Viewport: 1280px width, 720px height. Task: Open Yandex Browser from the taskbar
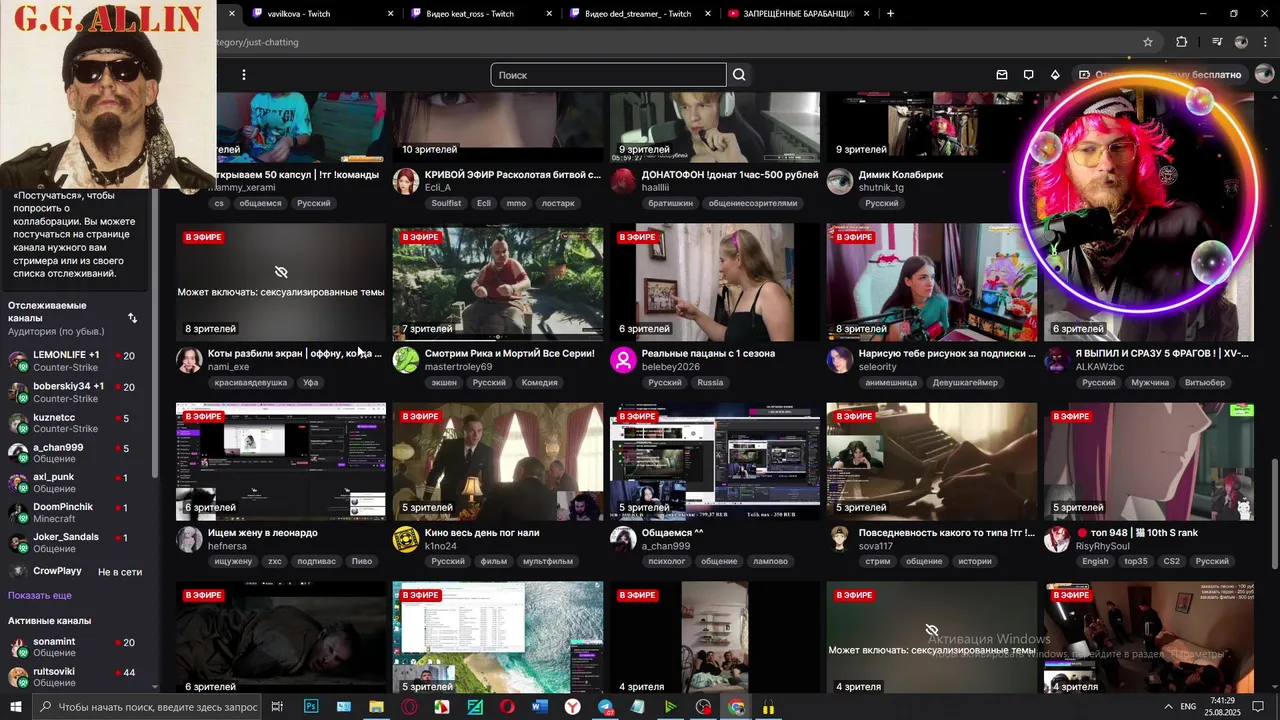[572, 707]
